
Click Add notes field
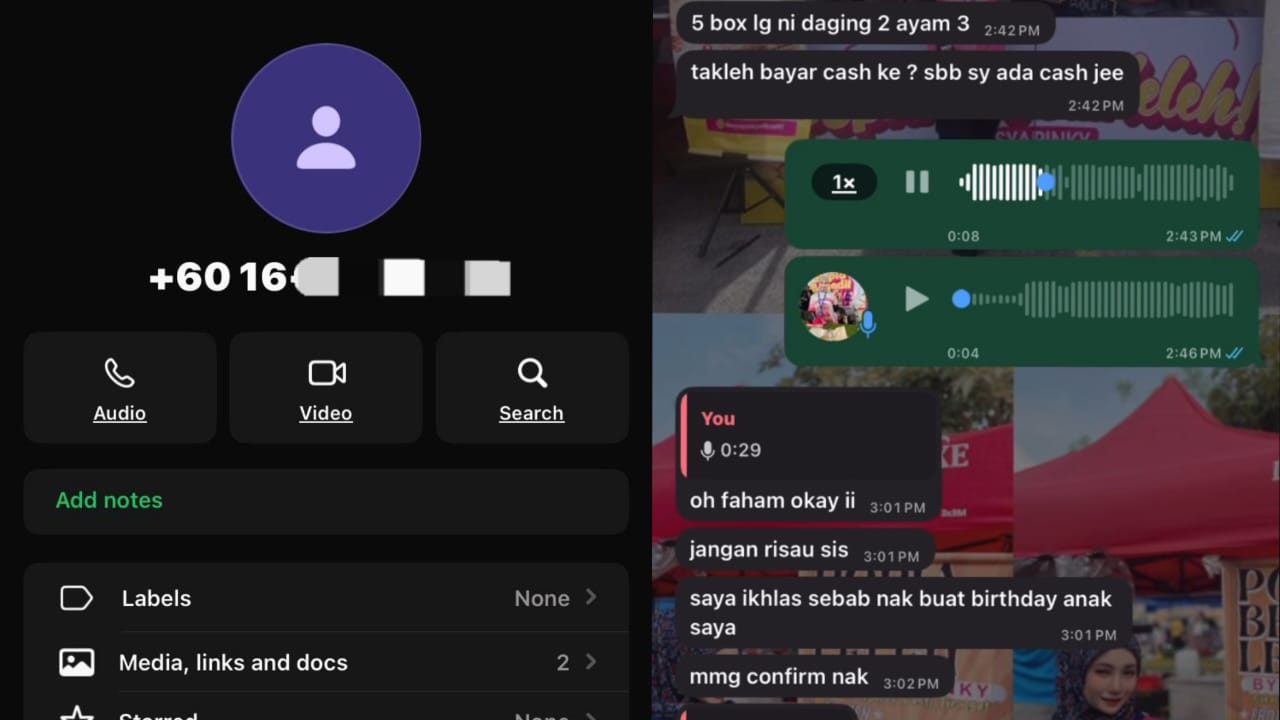[x=326, y=500]
